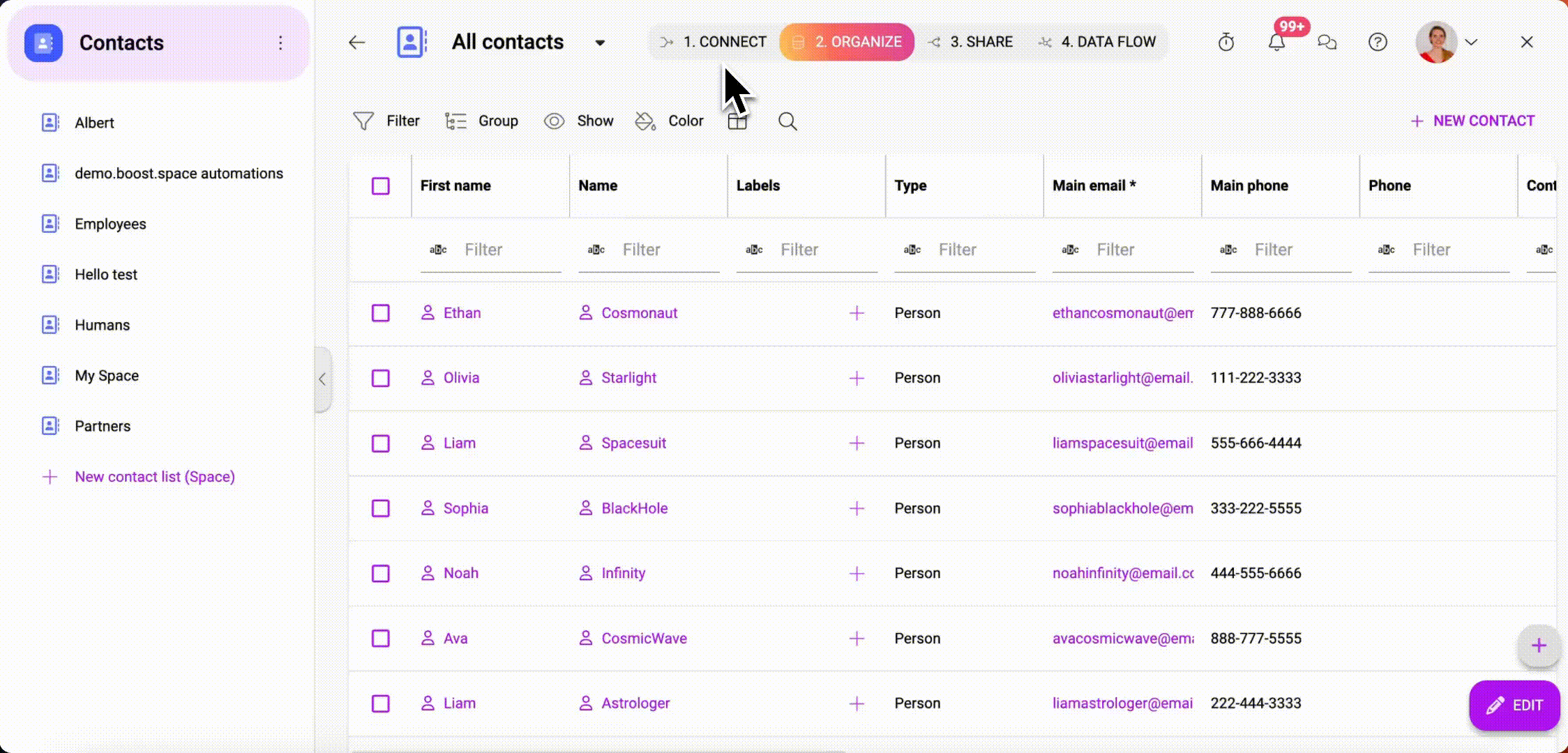Viewport: 1568px width, 753px height.
Task: Check the select-all checkbox in the header row
Action: pos(381,186)
